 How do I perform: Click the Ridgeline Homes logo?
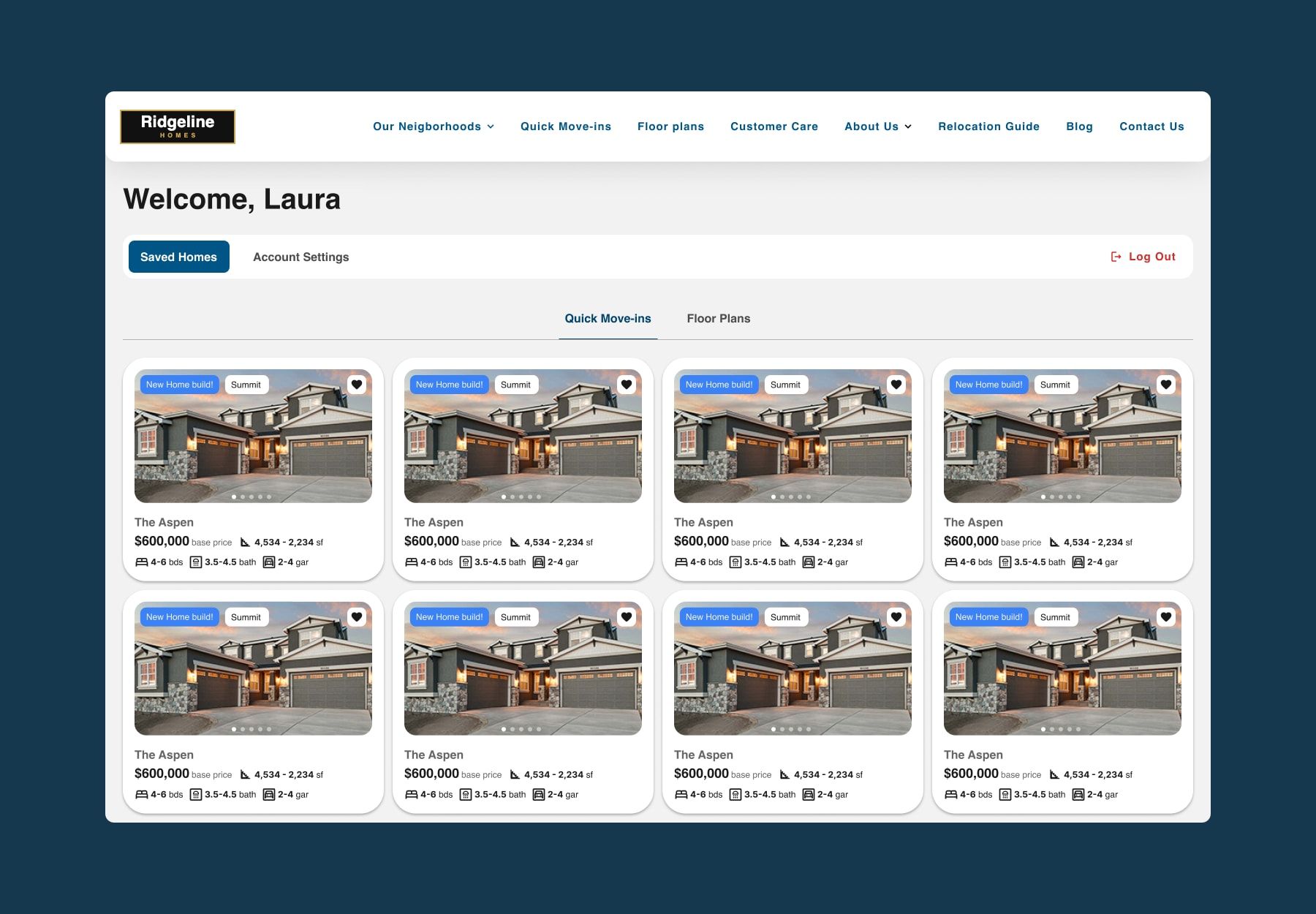178,126
